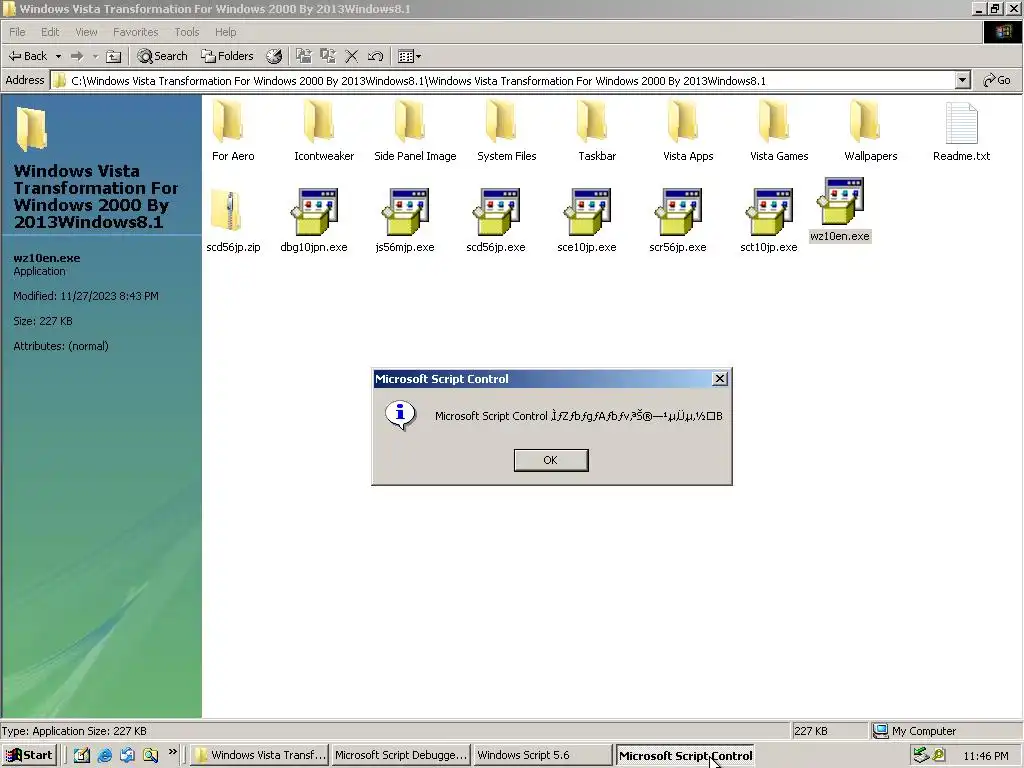Click the Go button

coord(997,80)
